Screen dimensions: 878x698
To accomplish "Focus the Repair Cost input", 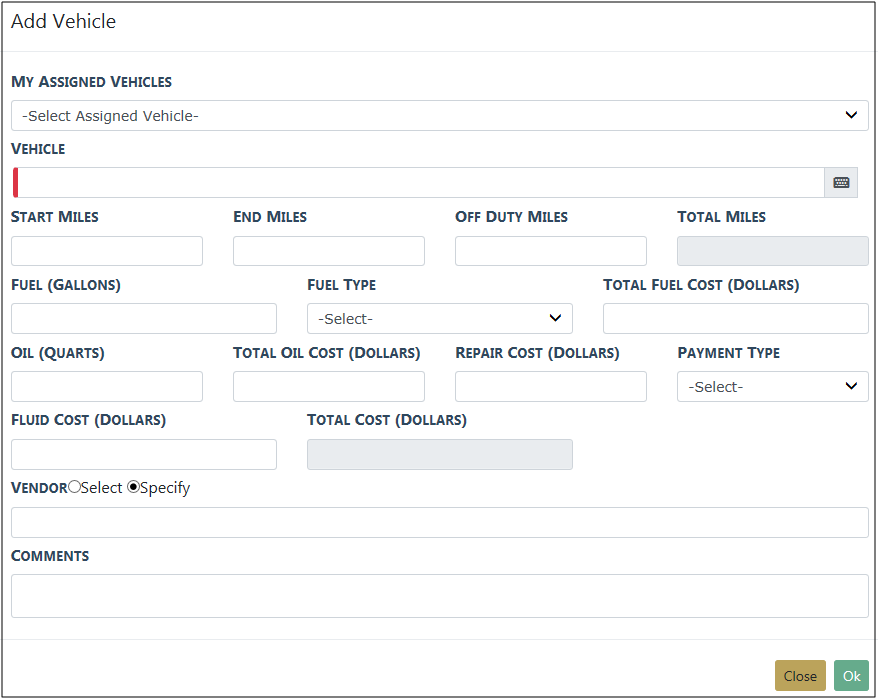I will click(x=551, y=387).
